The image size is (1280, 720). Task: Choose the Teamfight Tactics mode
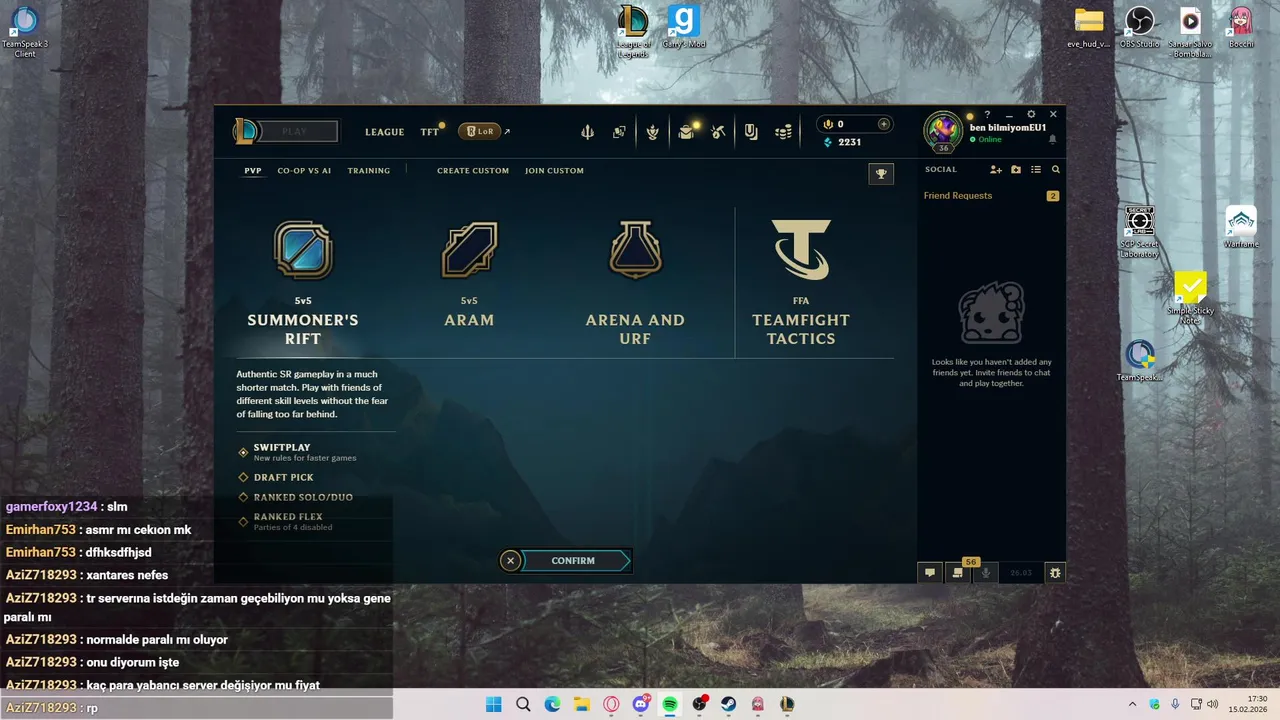(x=801, y=283)
